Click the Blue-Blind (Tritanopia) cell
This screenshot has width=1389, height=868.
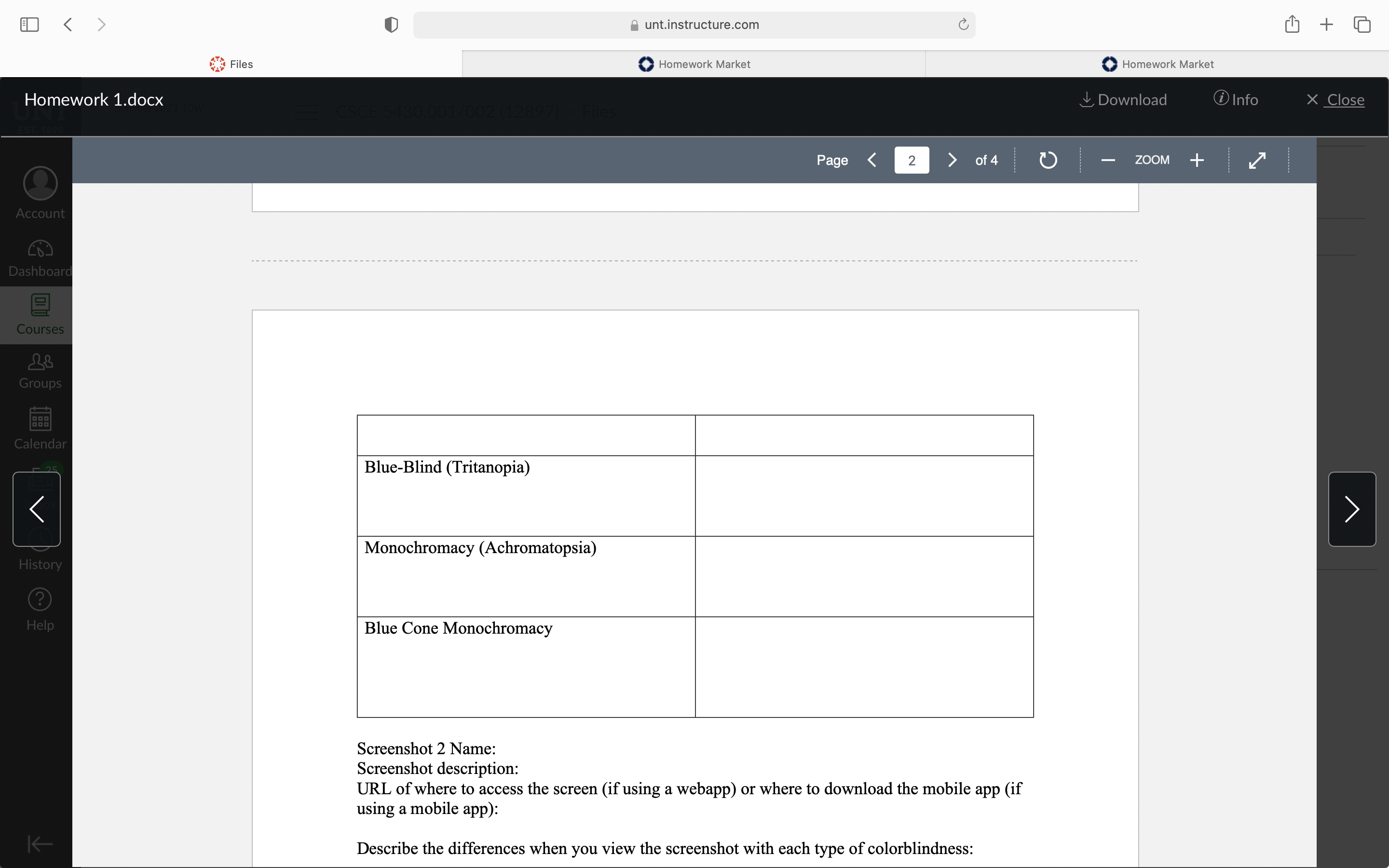[526, 496]
